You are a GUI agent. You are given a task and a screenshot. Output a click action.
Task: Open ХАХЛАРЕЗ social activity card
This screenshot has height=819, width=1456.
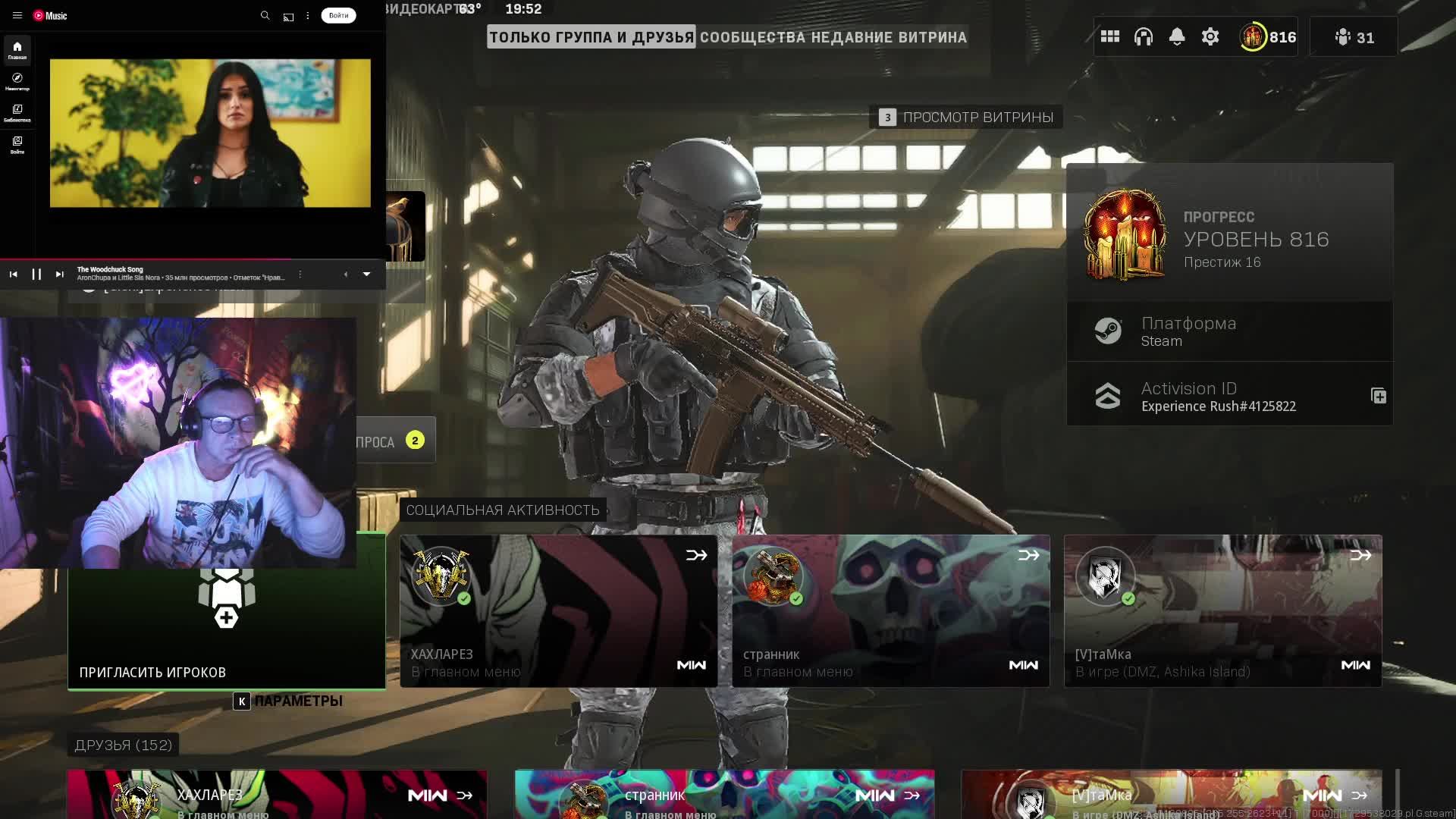pyautogui.click(x=559, y=611)
